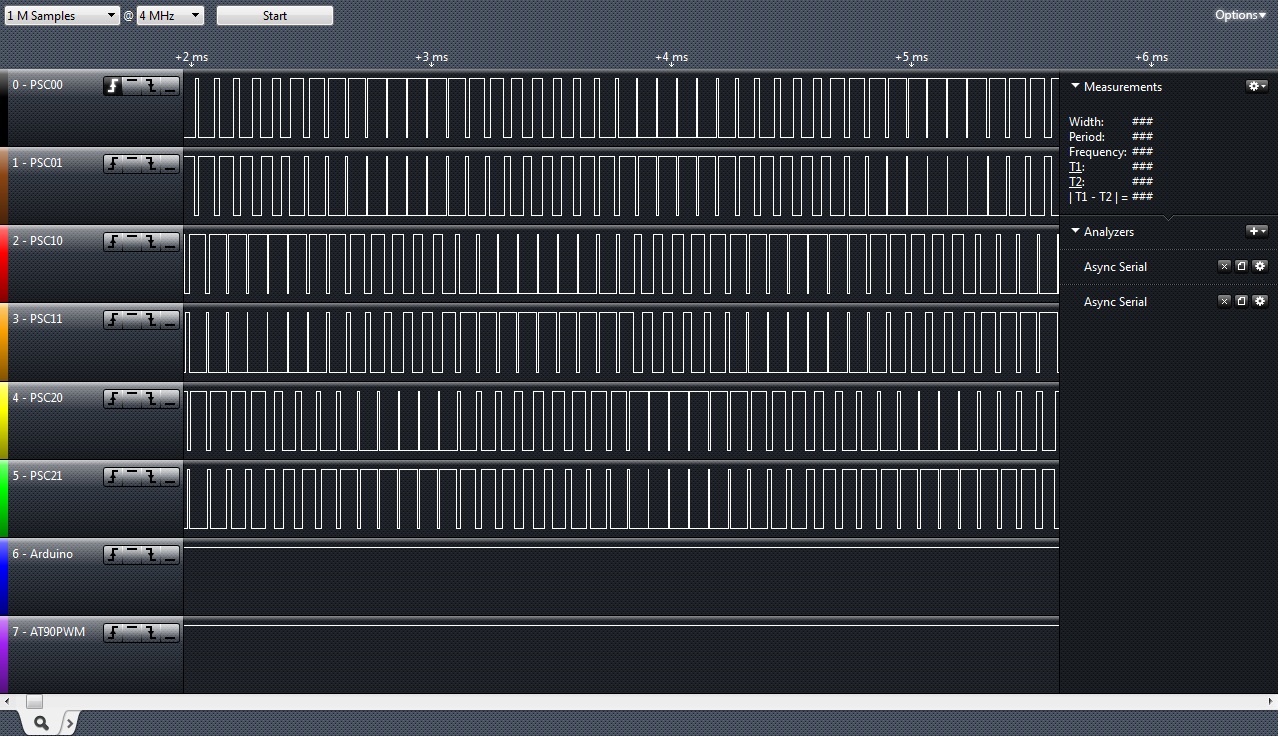The image size is (1278, 736).
Task: Open the Options menu
Action: (1240, 15)
